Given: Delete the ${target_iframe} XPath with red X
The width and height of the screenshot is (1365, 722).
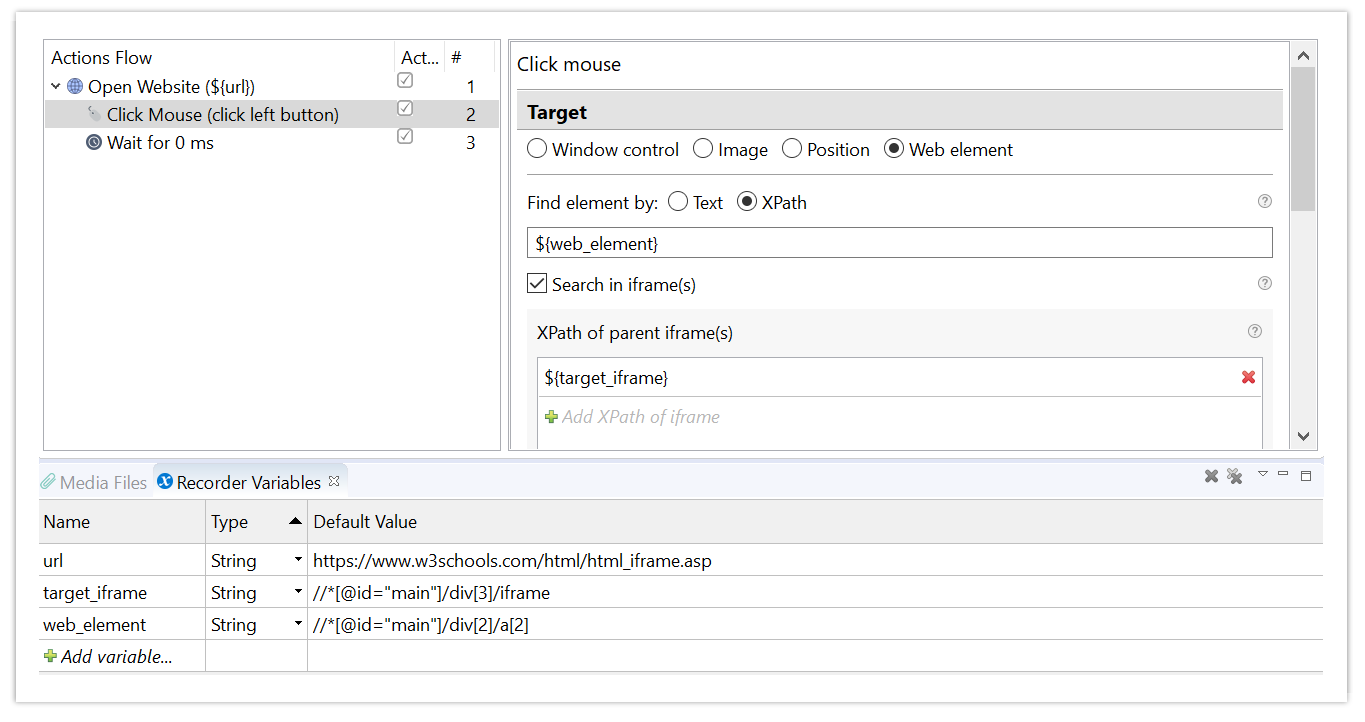Looking at the screenshot, I should (x=1248, y=377).
